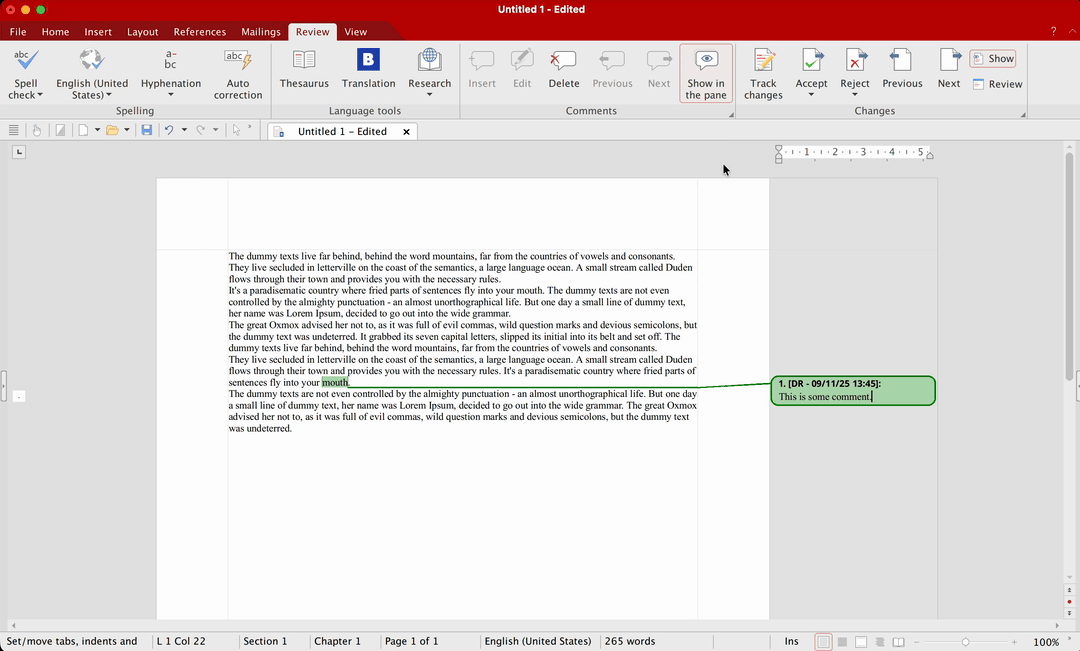Switch to the References ribbon tab
The width and height of the screenshot is (1080, 651).
coord(200,32)
